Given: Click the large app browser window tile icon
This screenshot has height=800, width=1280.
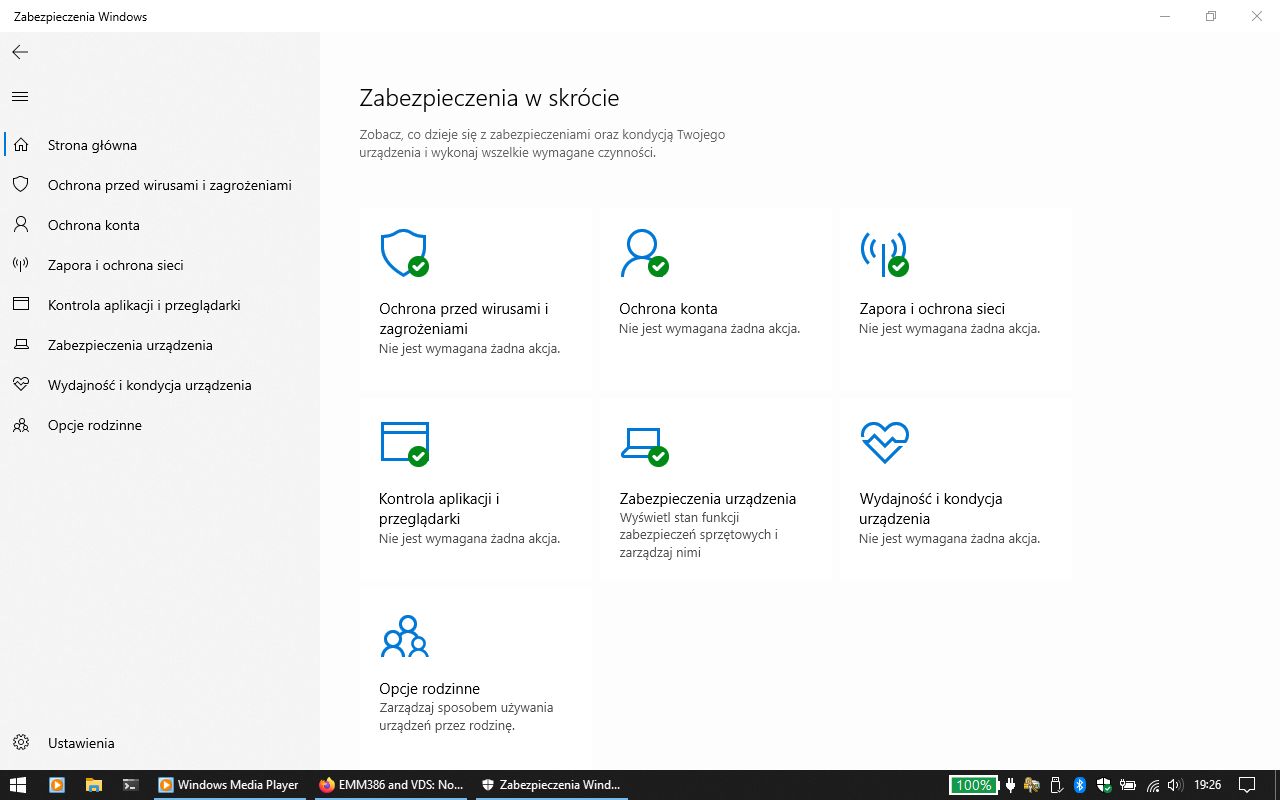Looking at the screenshot, I should coord(404,443).
